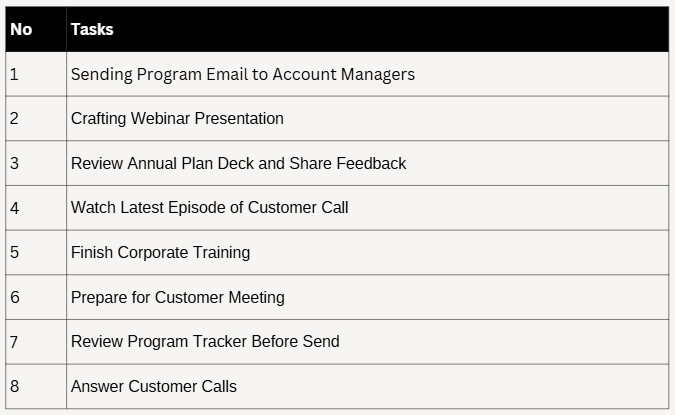Click the row number 3 cell
675x415 pixels.
coord(35,163)
